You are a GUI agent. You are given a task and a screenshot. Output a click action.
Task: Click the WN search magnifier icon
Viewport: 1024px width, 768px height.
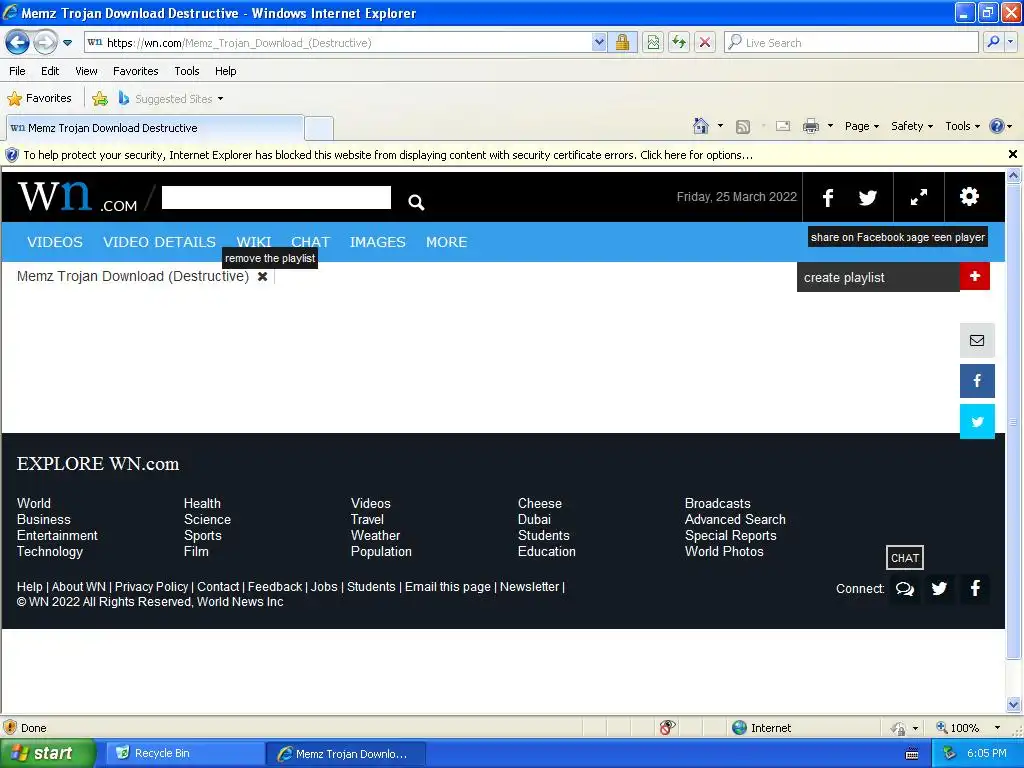(416, 202)
